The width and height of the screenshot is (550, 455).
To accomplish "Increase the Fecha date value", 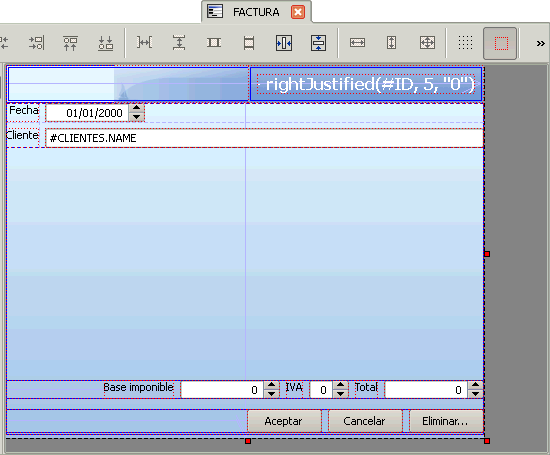I will [136, 108].
